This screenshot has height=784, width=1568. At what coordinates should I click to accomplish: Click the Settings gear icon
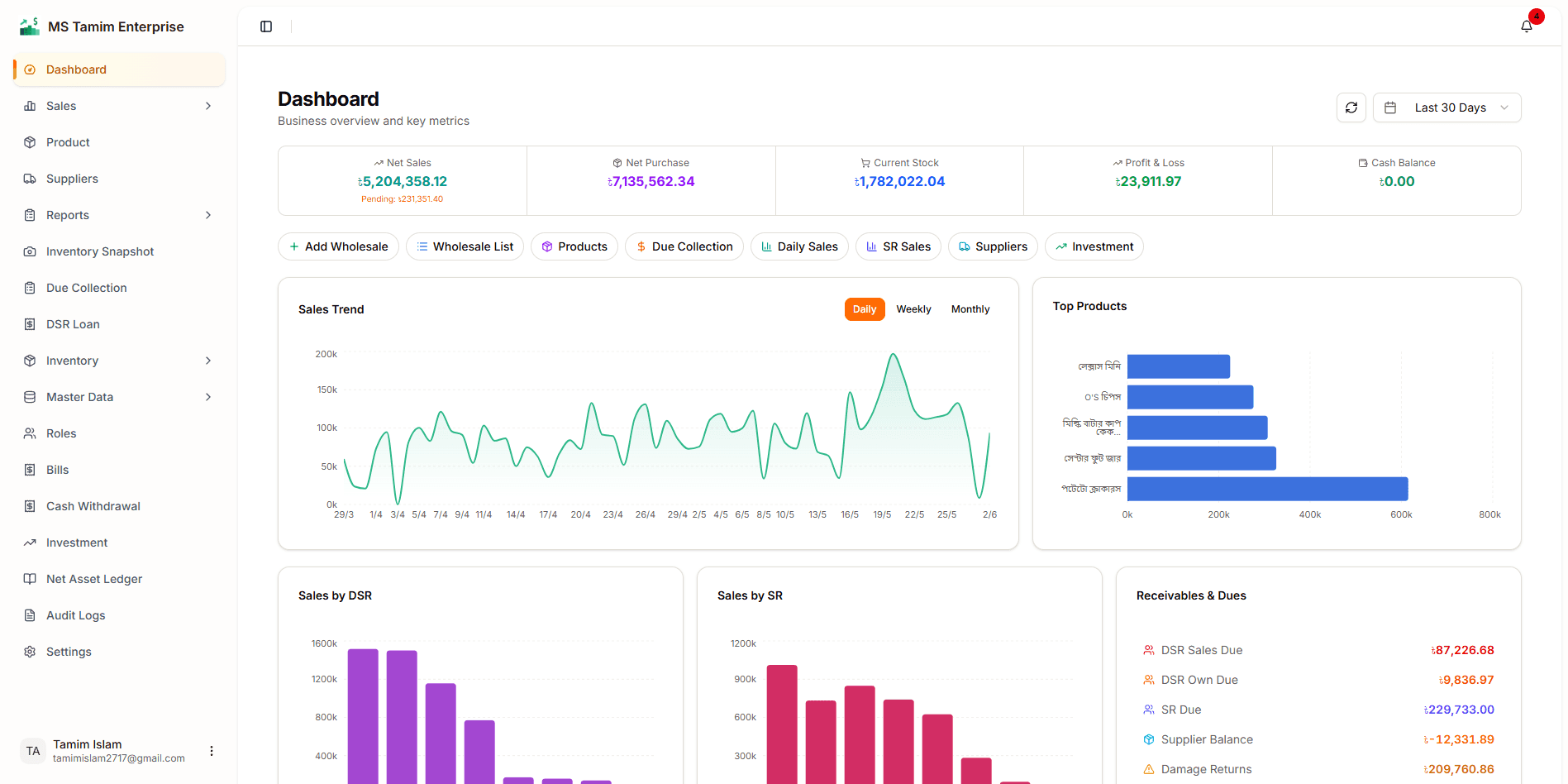point(30,652)
